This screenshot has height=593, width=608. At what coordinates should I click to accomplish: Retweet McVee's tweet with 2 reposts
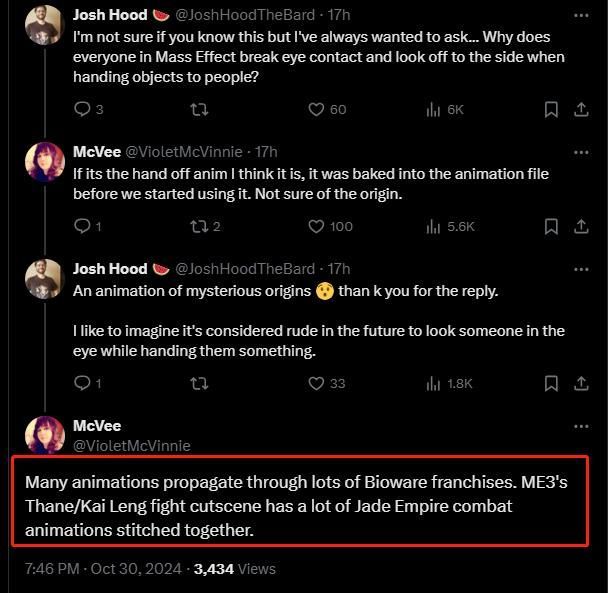199,226
